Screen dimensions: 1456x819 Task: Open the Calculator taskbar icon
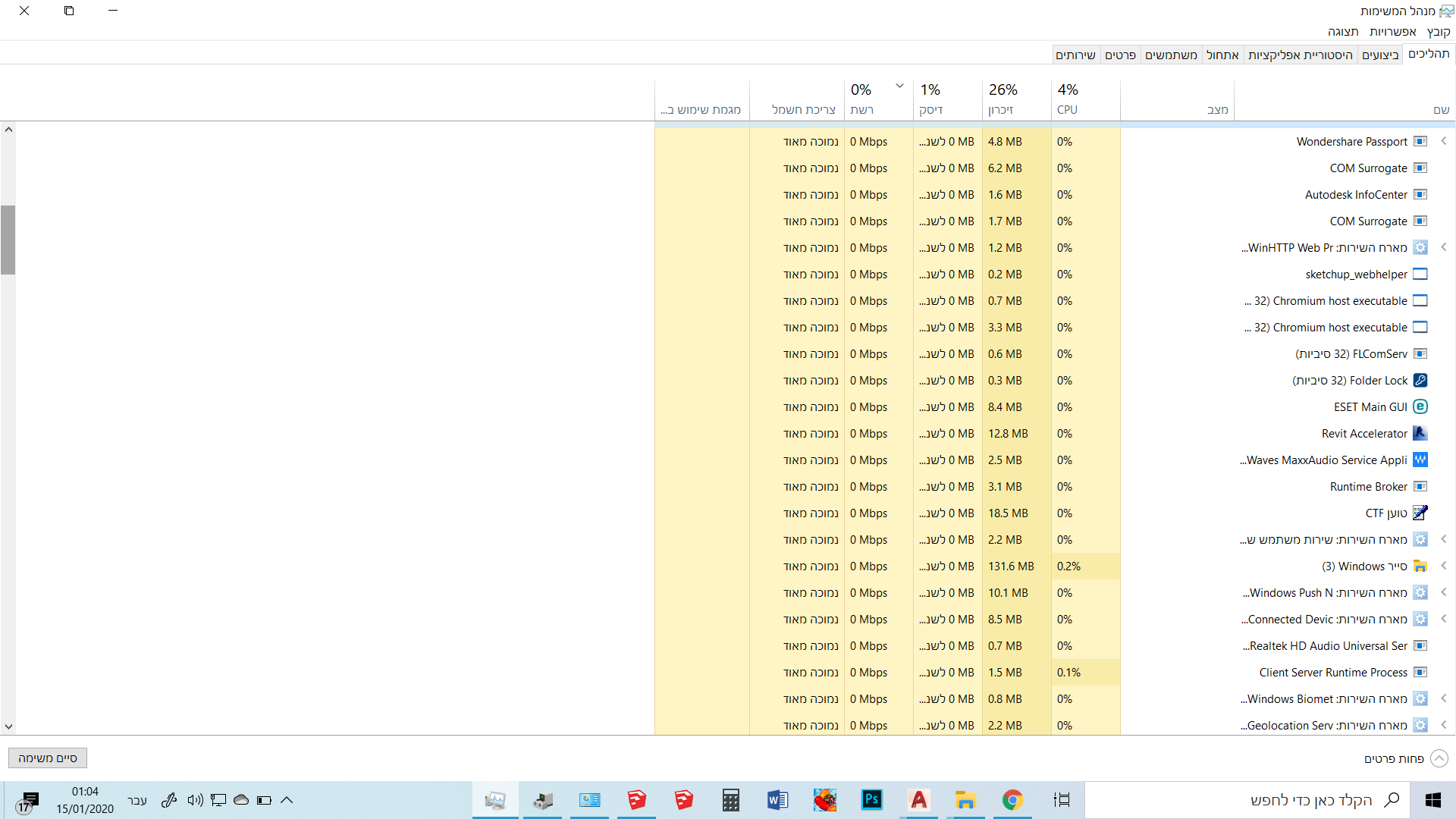[x=730, y=800]
